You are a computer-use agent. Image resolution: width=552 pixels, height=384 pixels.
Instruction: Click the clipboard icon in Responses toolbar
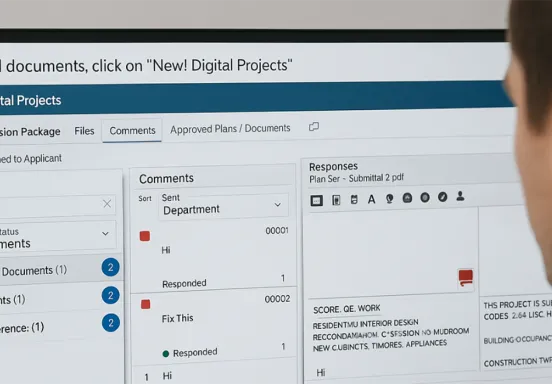tap(354, 200)
